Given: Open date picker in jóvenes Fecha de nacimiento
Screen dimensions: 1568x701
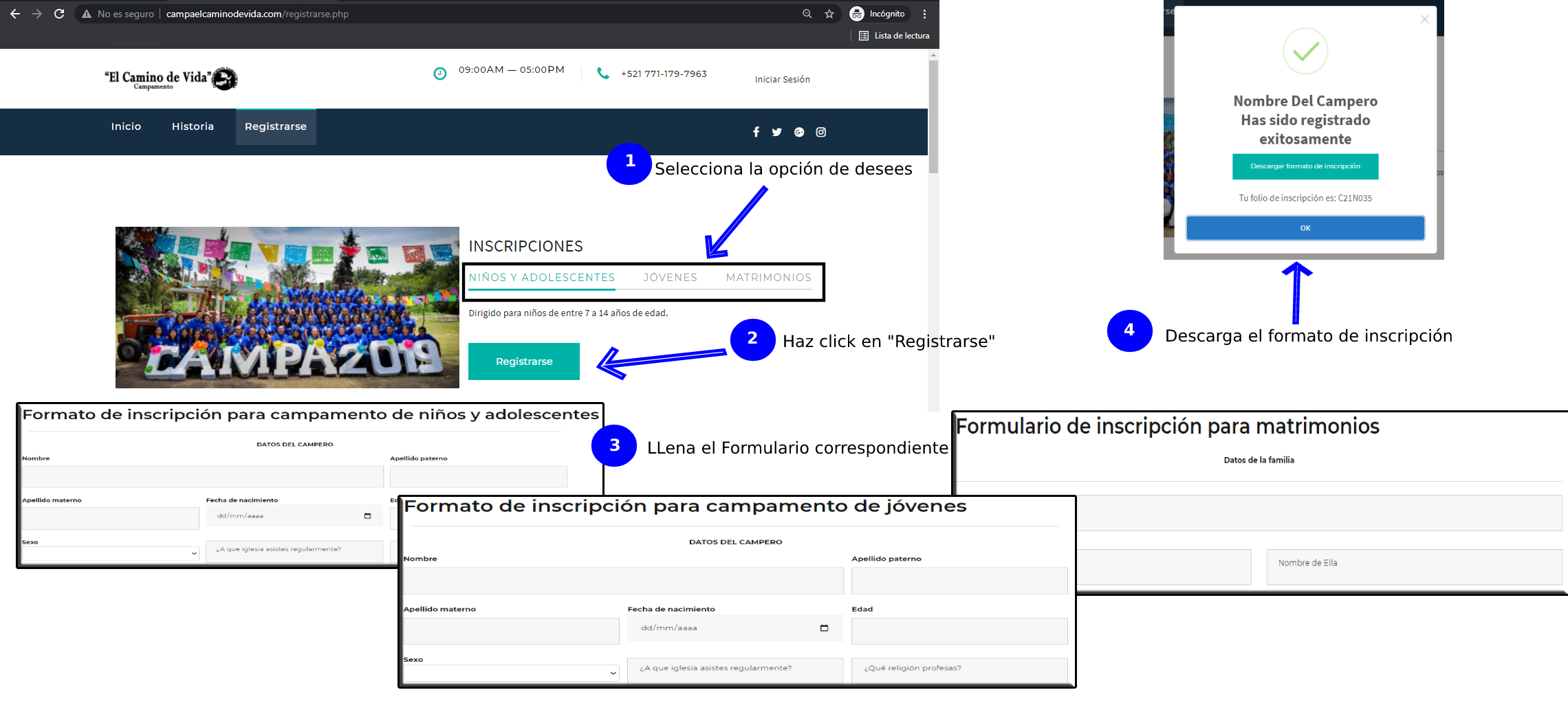Looking at the screenshot, I should 824,628.
